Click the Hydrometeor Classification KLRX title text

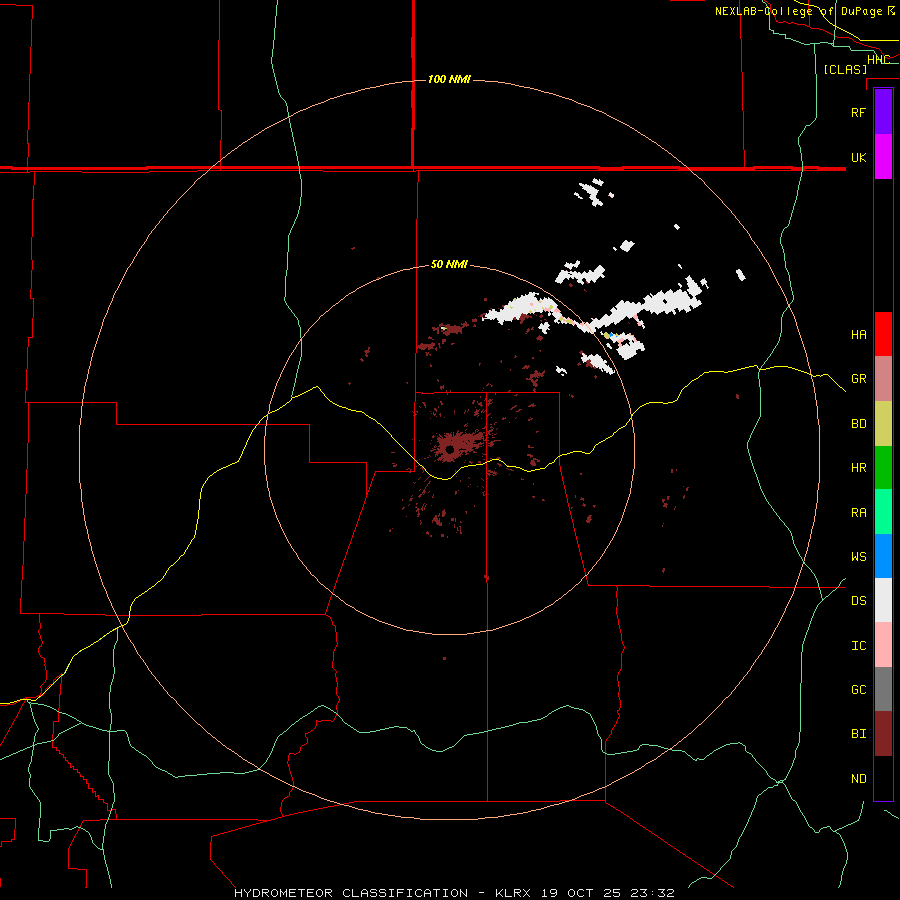454,893
